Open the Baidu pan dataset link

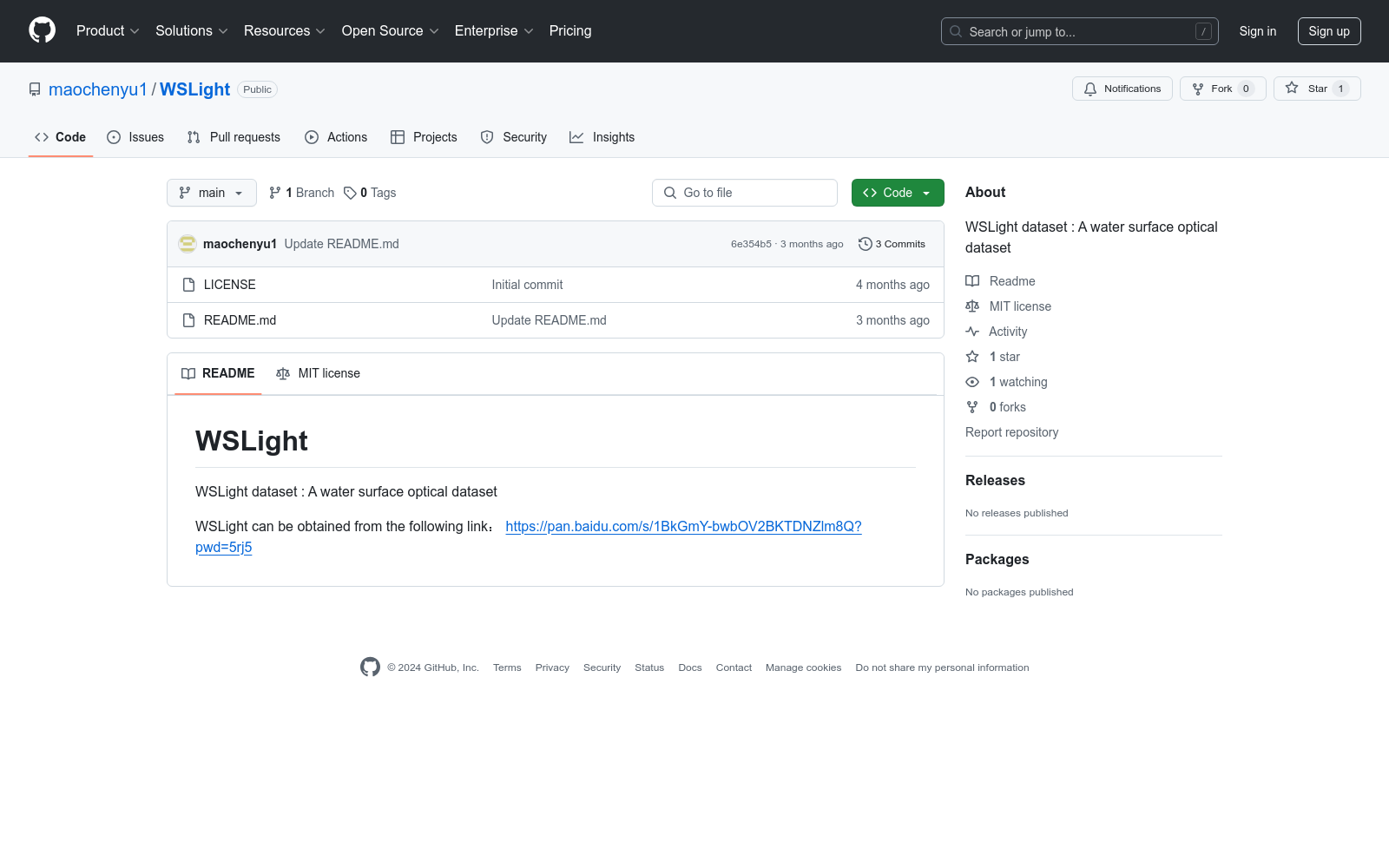click(683, 526)
